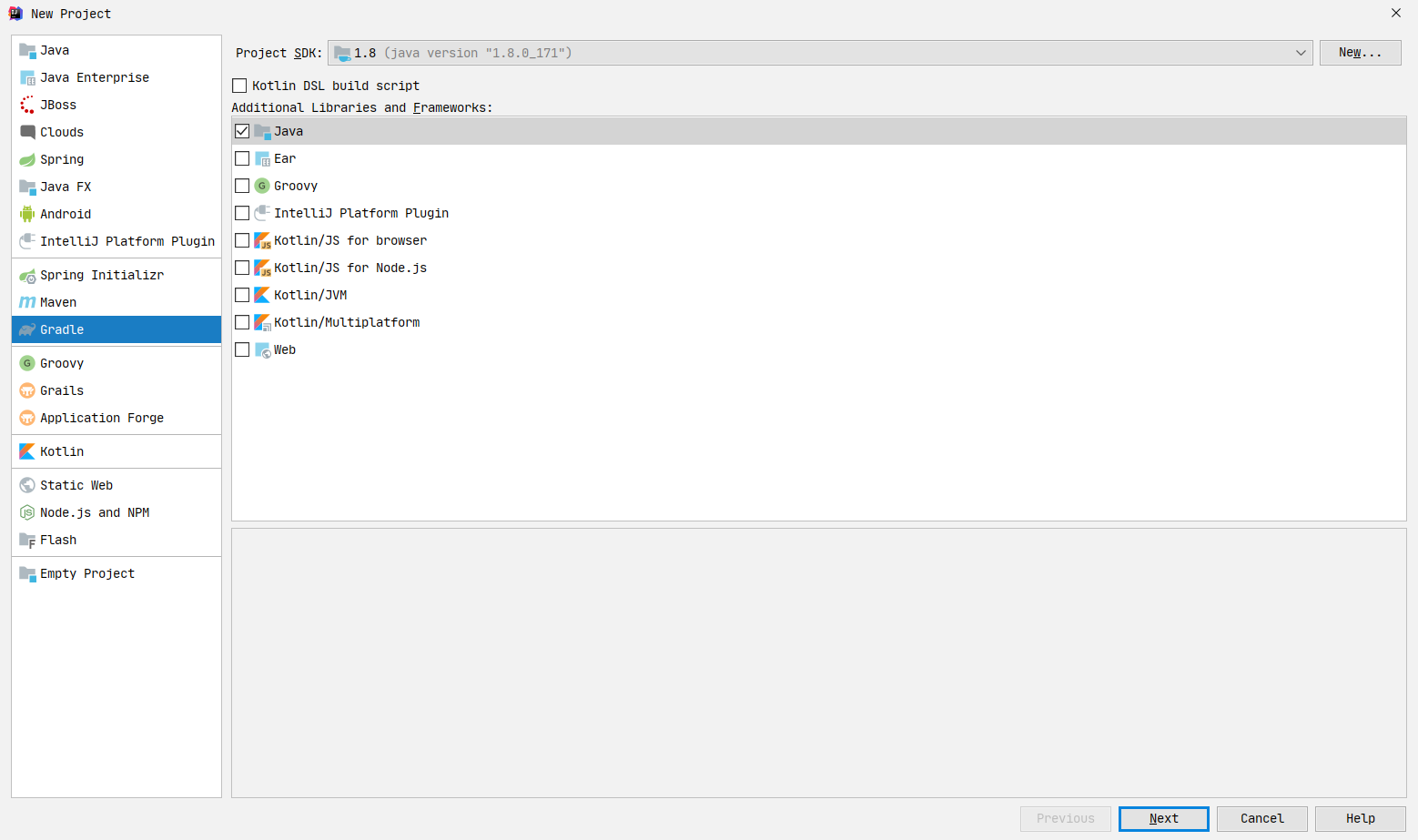1418x840 pixels.
Task: Click the Kotlin/Multiplatform framework icon
Action: [x=262, y=322]
